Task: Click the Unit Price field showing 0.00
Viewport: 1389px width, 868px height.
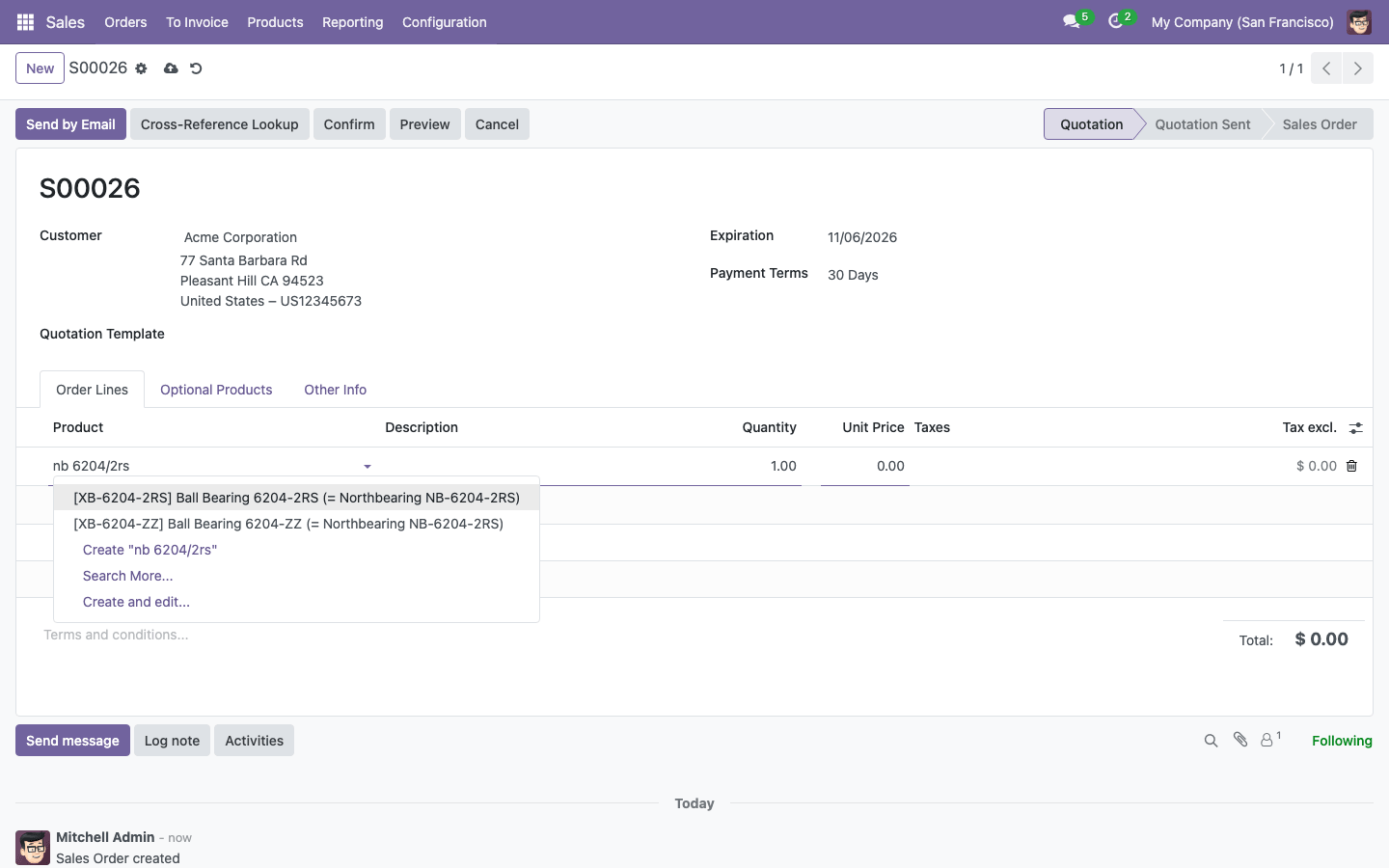Action: point(864,466)
